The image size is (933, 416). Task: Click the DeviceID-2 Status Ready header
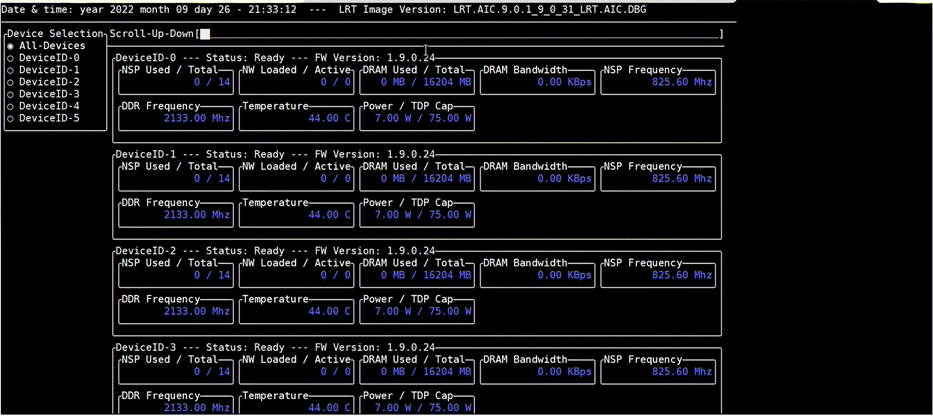275,251
